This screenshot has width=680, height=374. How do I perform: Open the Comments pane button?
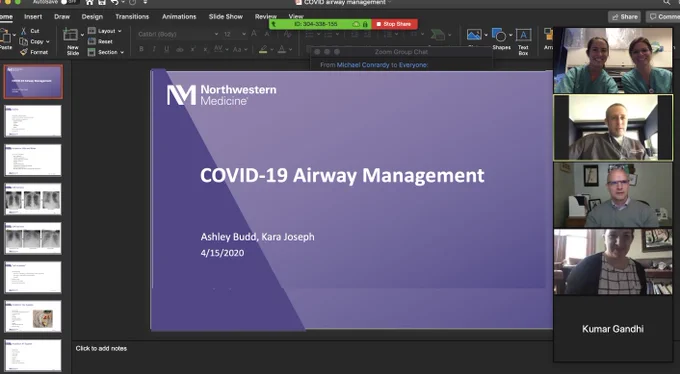tap(663, 17)
